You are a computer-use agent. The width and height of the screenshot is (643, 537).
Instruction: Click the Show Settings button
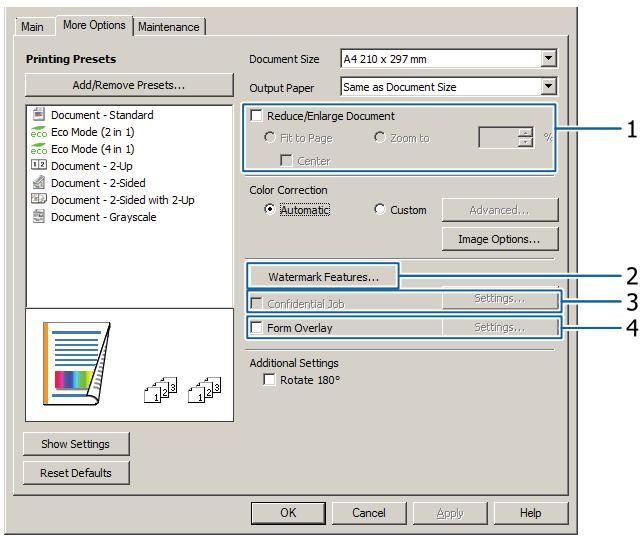tap(76, 444)
